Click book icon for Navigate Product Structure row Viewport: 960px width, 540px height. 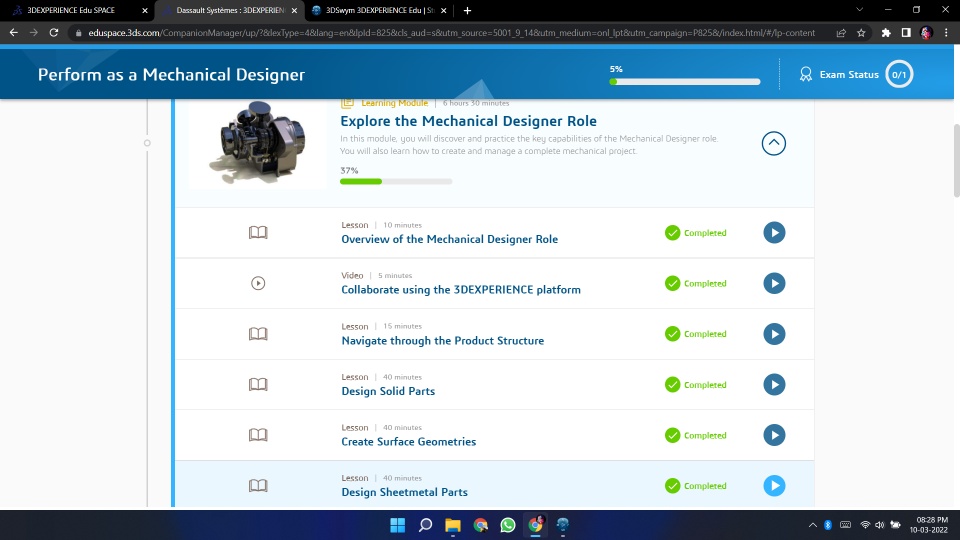(258, 334)
